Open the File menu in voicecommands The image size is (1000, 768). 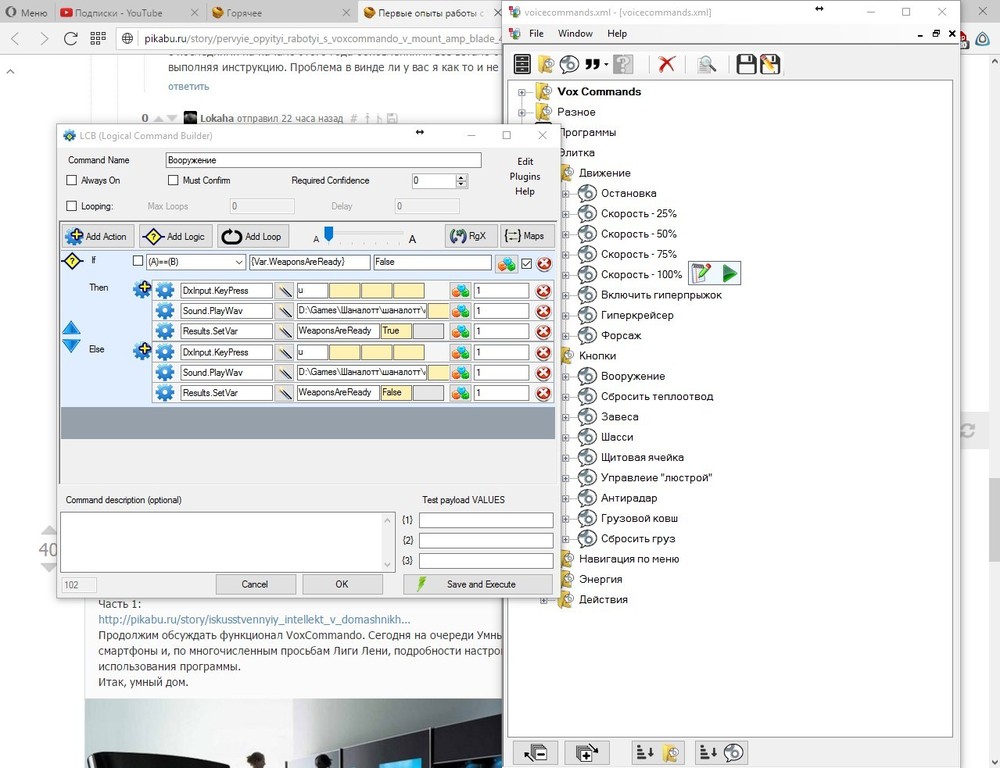coord(536,33)
